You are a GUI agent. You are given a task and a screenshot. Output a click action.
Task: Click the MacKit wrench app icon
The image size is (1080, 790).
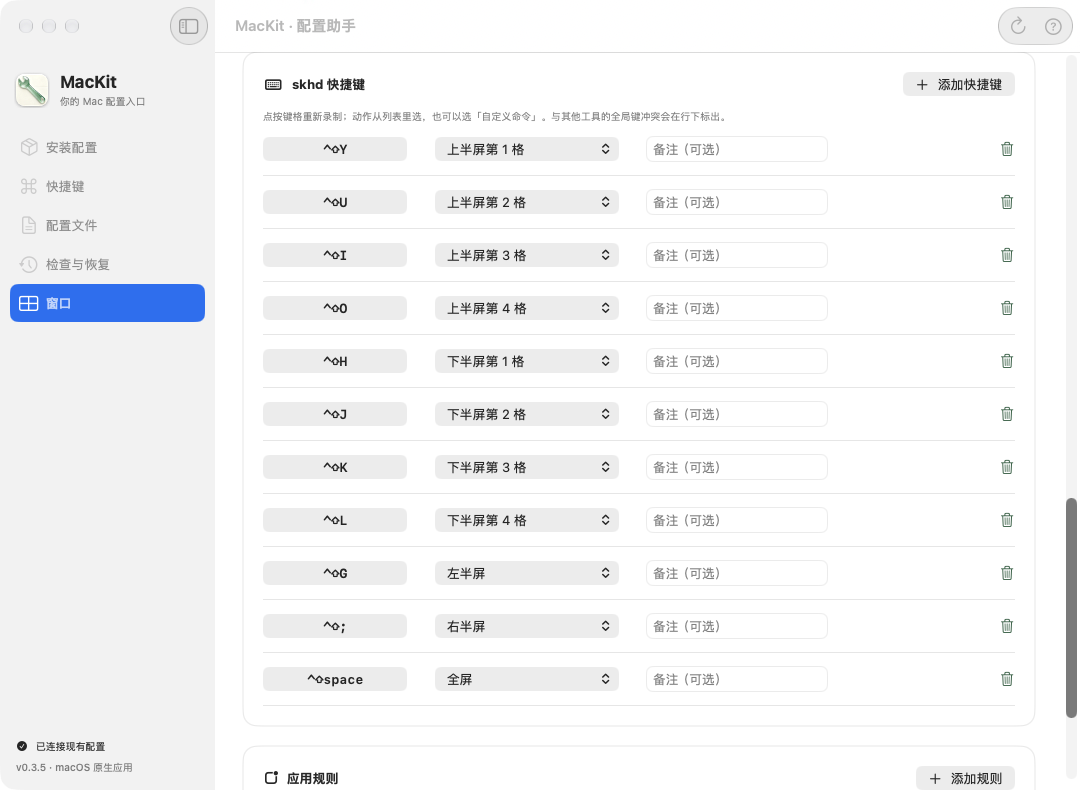[32, 90]
